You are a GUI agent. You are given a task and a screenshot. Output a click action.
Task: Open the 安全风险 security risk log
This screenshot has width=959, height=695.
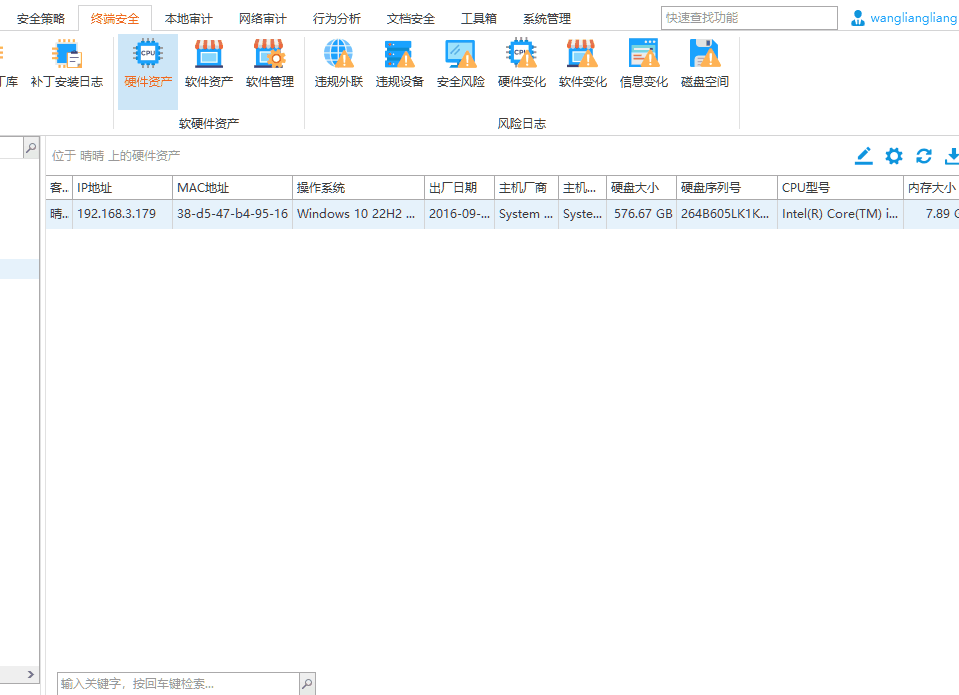pyautogui.click(x=461, y=64)
